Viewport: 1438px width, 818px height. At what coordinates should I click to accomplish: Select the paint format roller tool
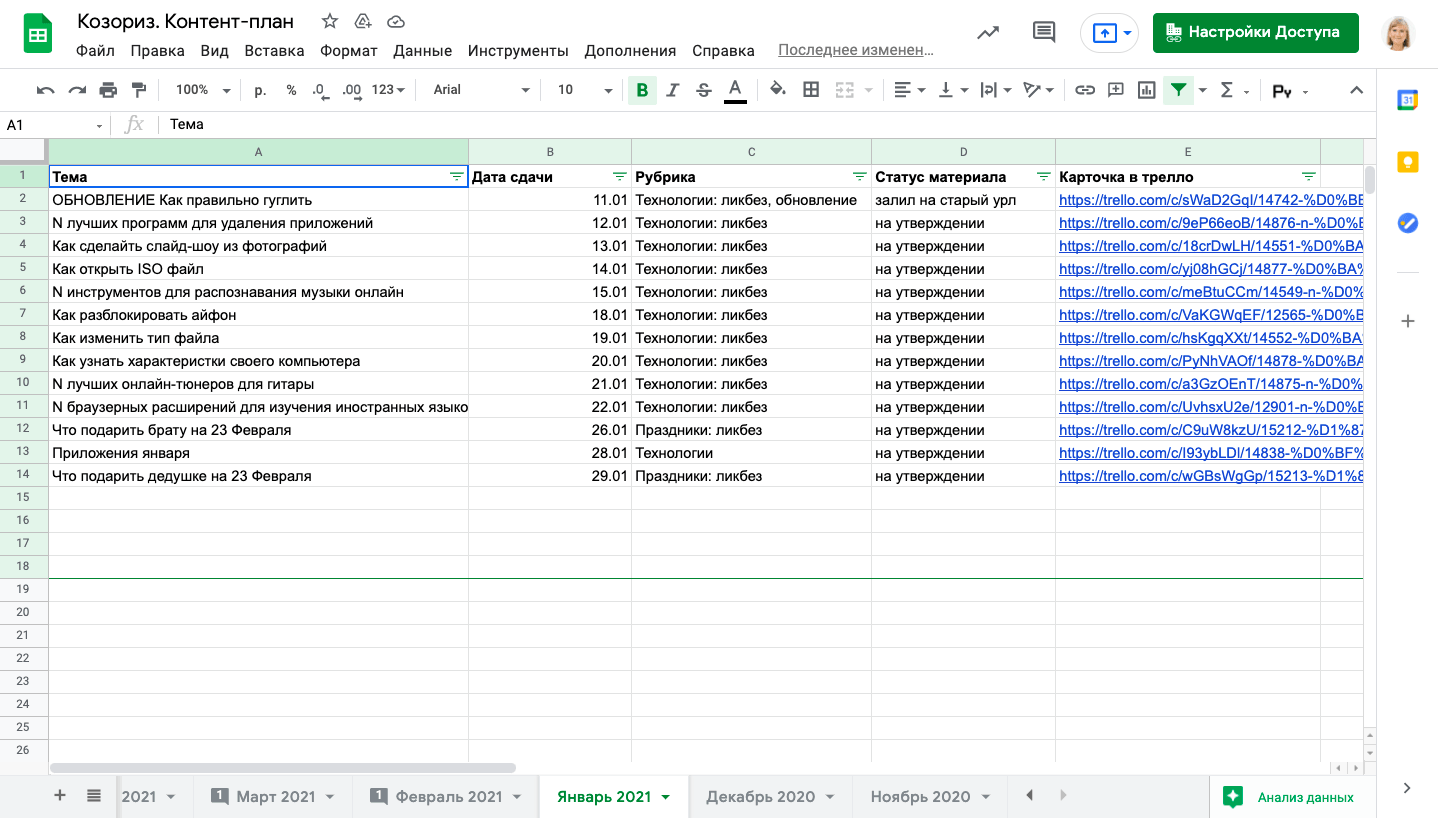pos(139,90)
